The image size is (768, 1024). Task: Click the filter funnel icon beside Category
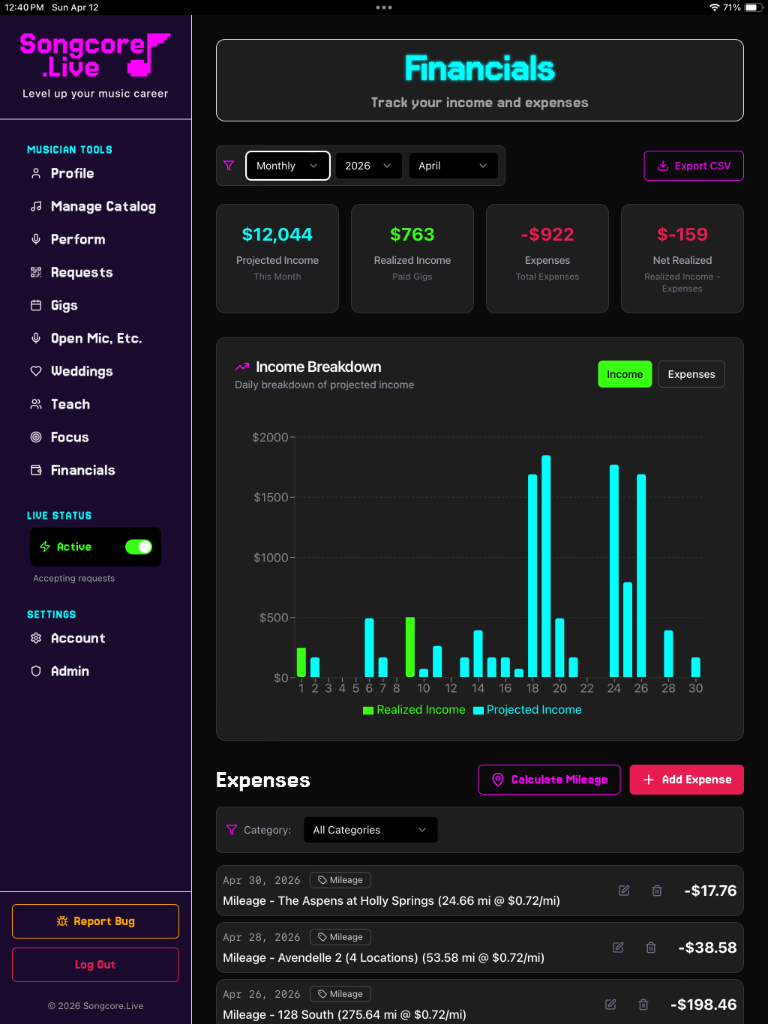(231, 830)
